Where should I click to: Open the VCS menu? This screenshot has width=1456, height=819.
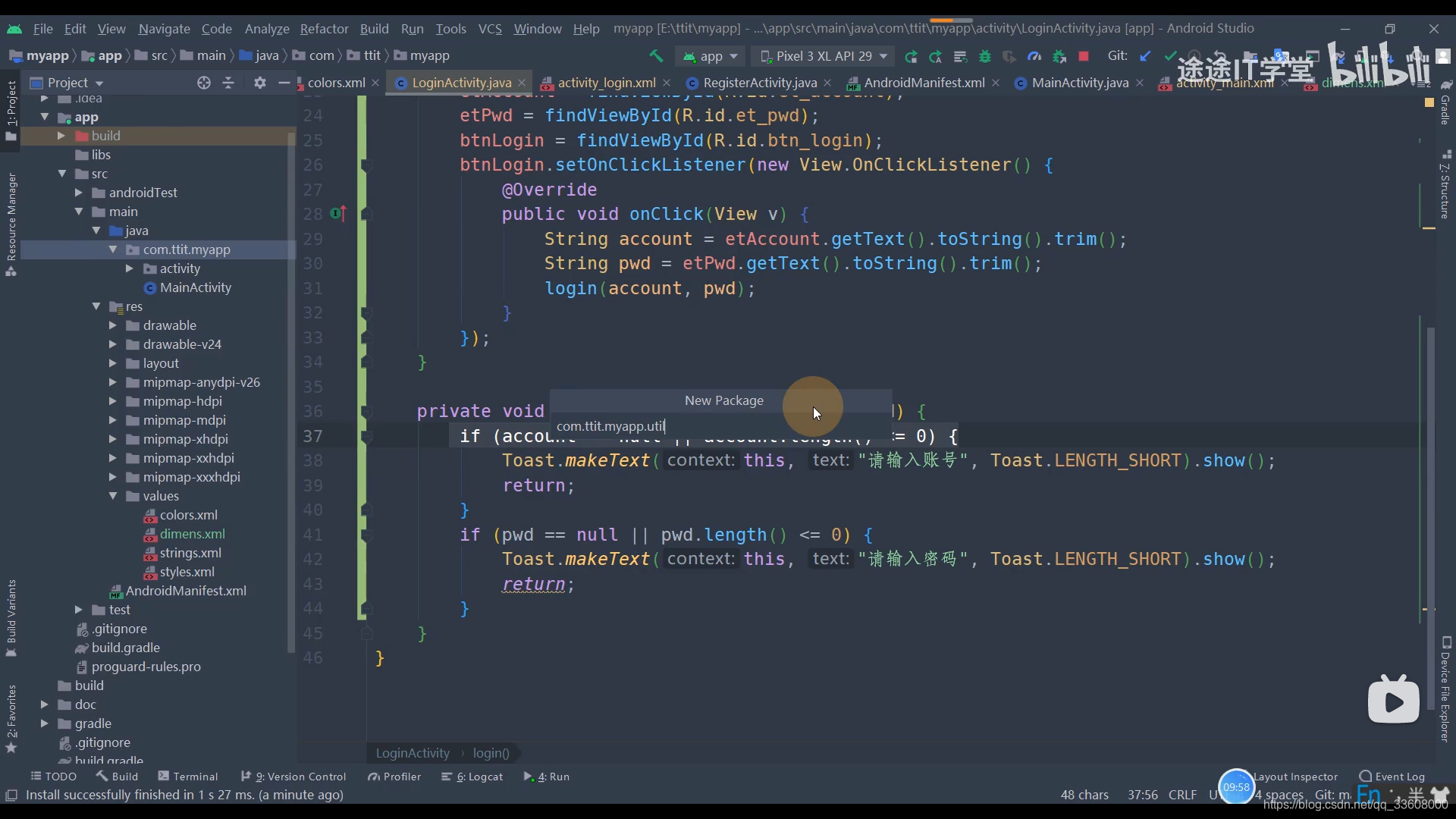[490, 29]
